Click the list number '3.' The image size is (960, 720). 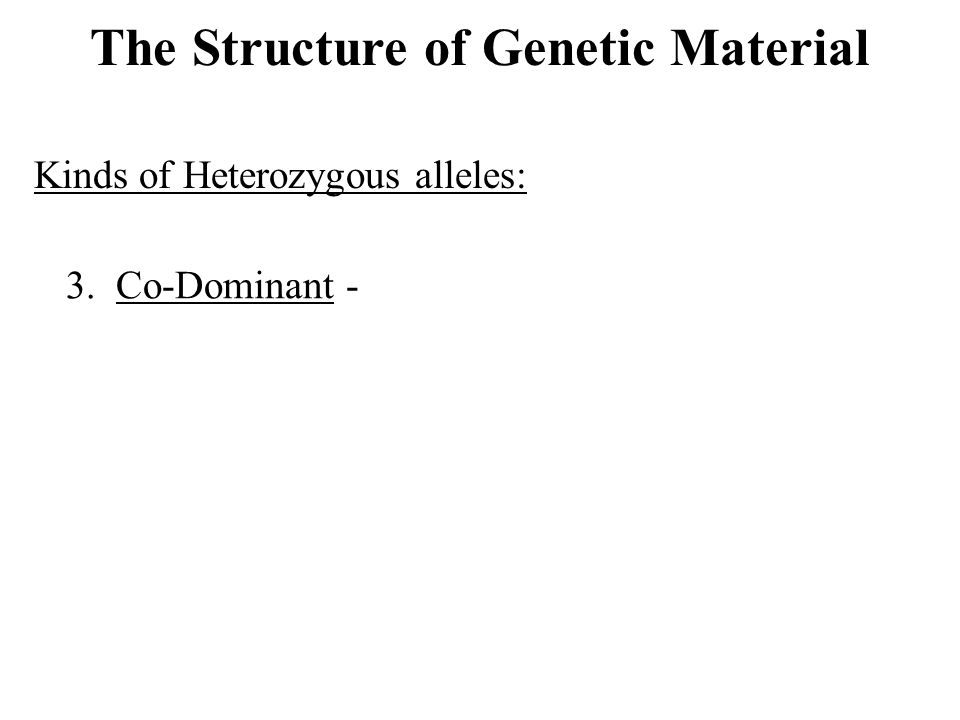coord(80,287)
